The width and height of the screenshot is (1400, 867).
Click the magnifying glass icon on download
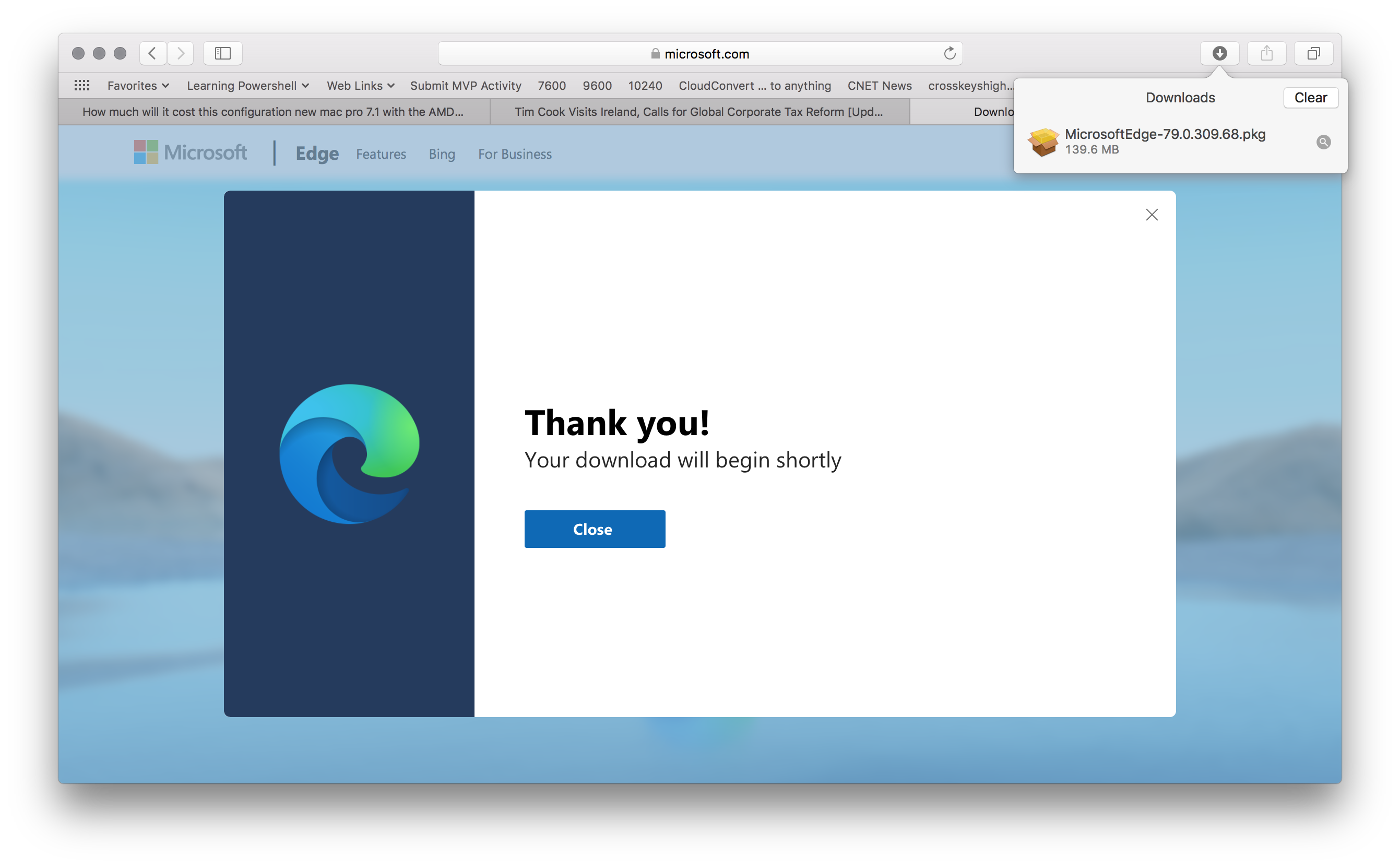(x=1324, y=142)
